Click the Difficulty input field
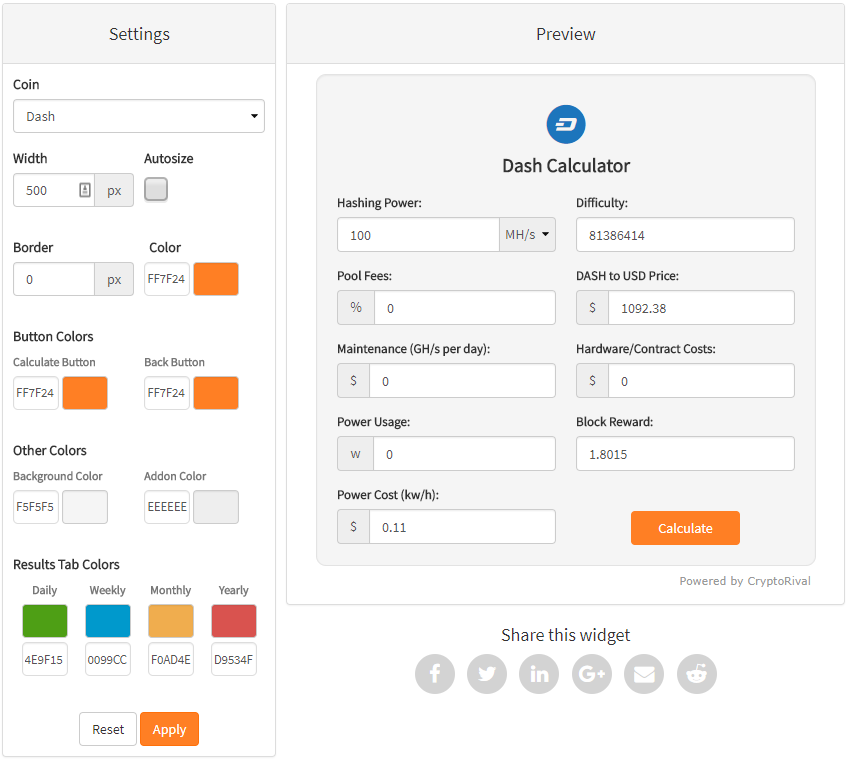The image size is (849, 761). (x=685, y=235)
